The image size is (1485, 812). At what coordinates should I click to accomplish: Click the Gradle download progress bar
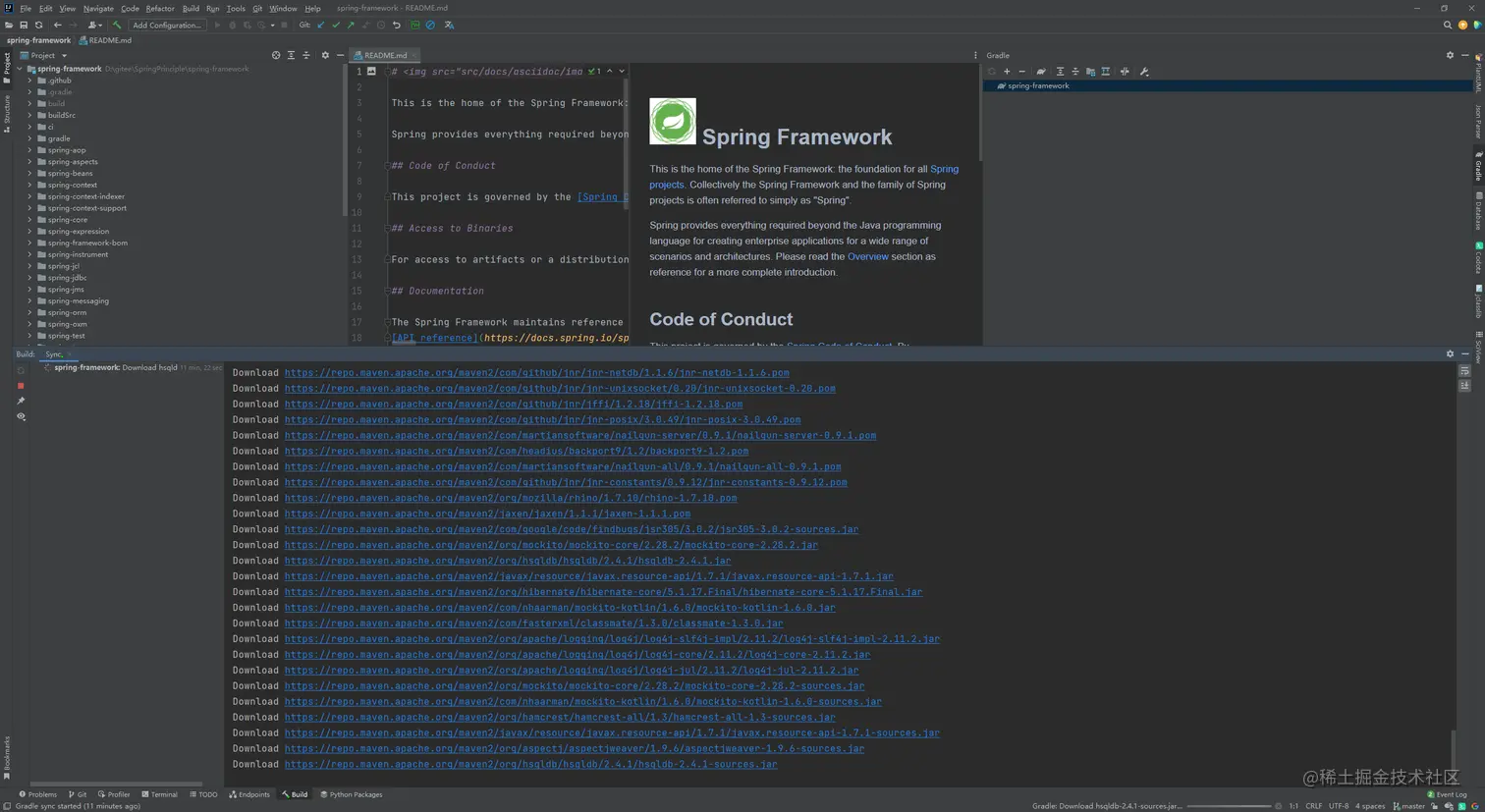[1229, 806]
